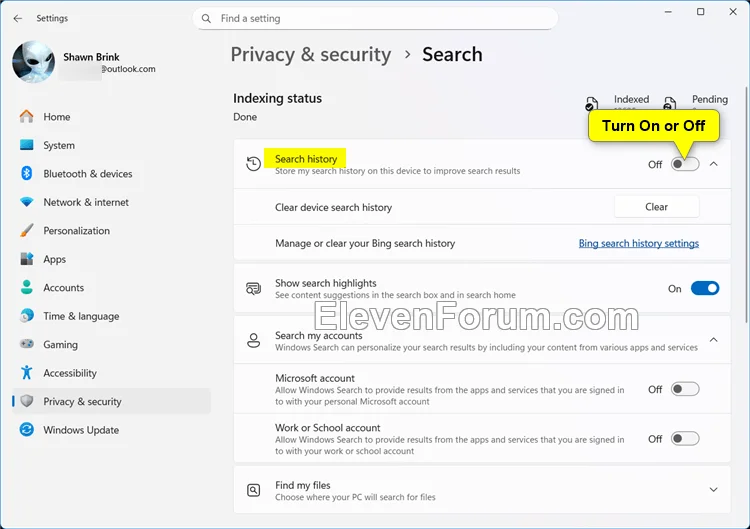
Task: Click the Find a setting field
Action: point(375,19)
